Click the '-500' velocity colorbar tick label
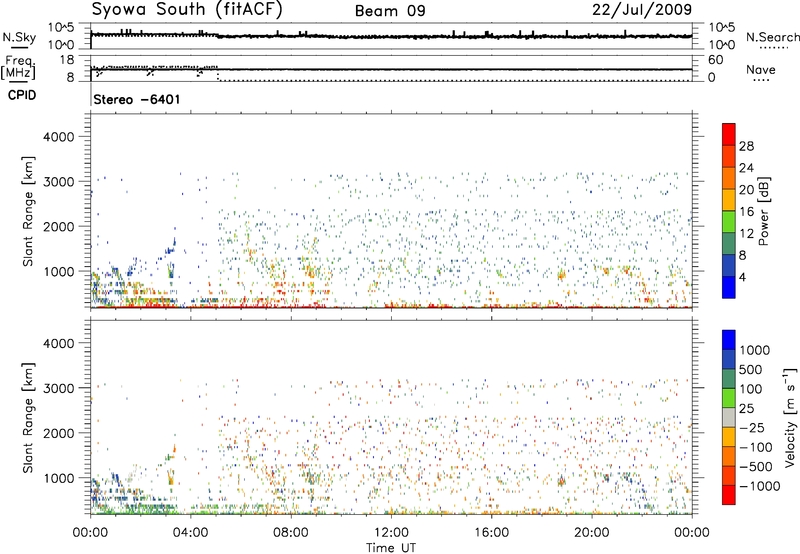 pyautogui.click(x=756, y=467)
